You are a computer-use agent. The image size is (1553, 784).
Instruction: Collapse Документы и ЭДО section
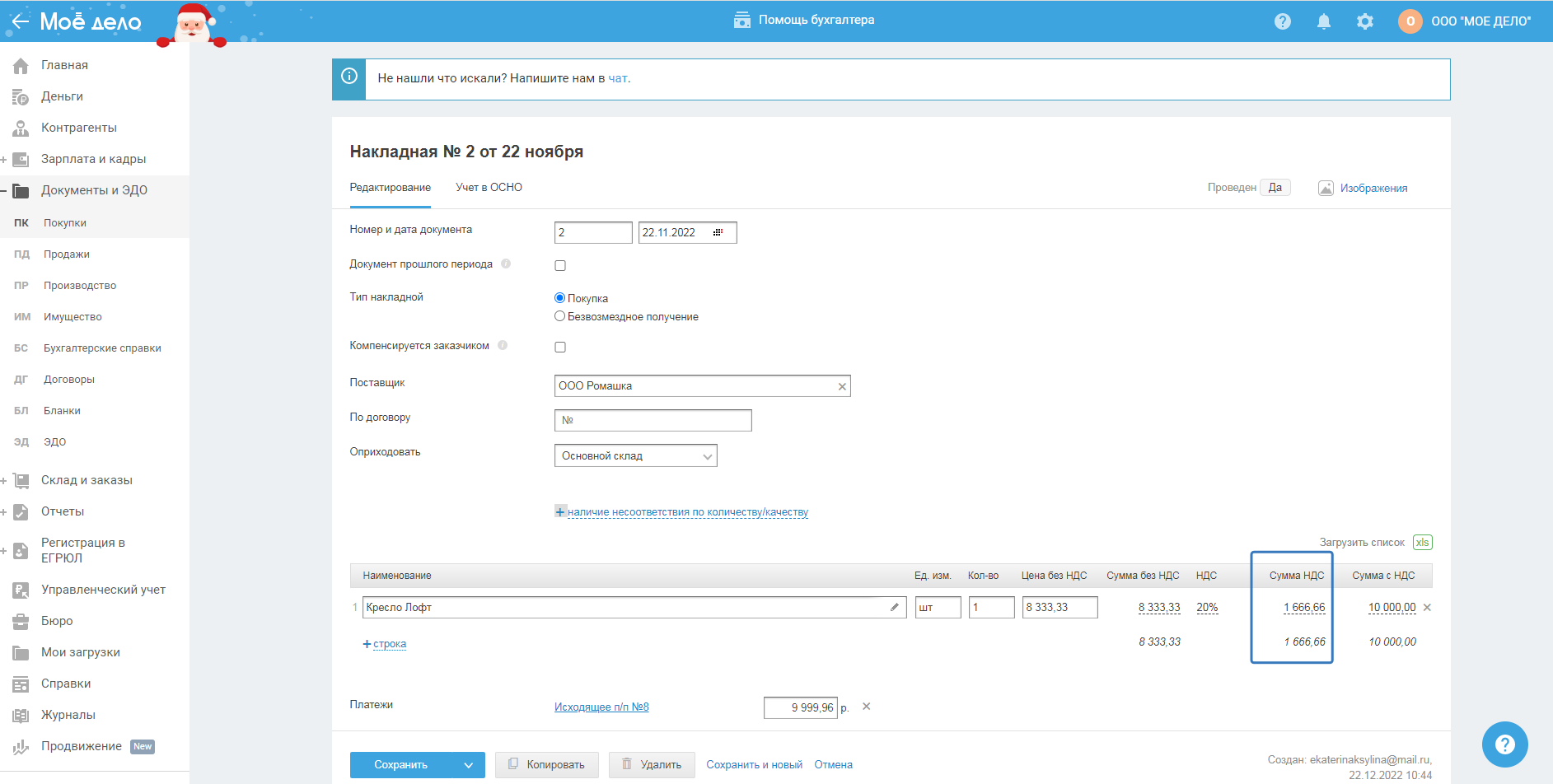(4, 190)
